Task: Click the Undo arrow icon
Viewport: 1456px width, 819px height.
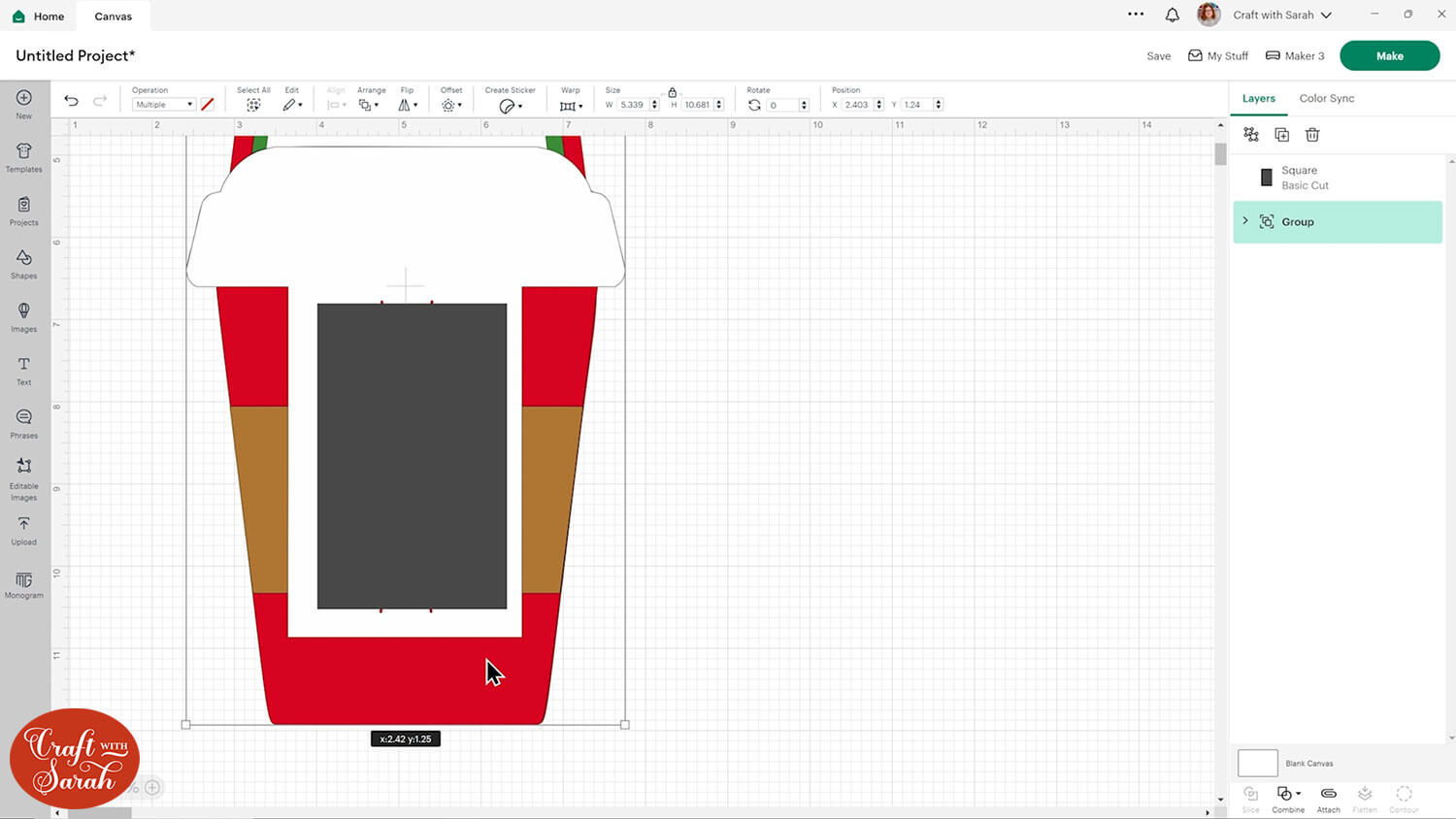Action: (71, 101)
